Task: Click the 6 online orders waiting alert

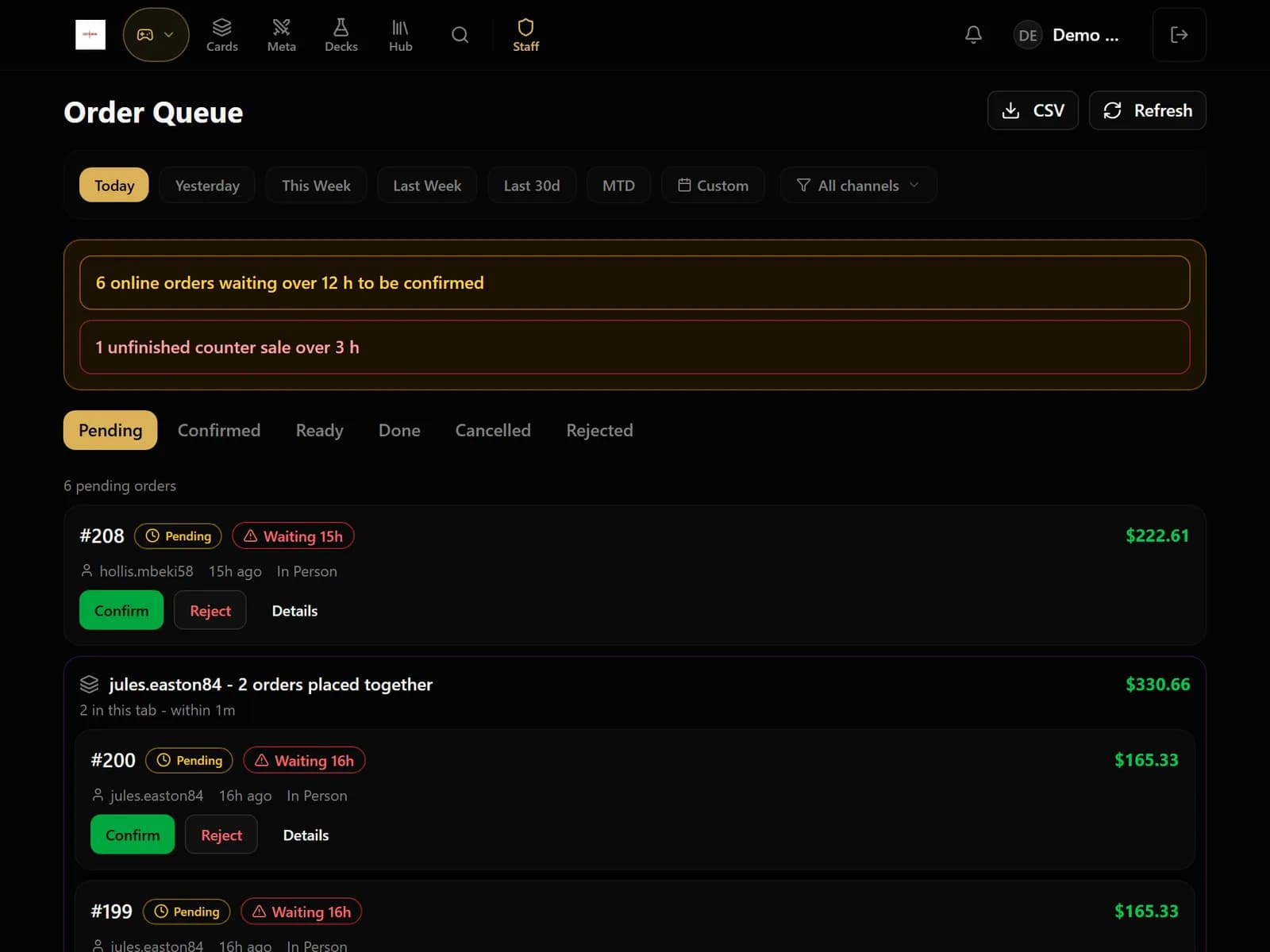Action: 634,282
